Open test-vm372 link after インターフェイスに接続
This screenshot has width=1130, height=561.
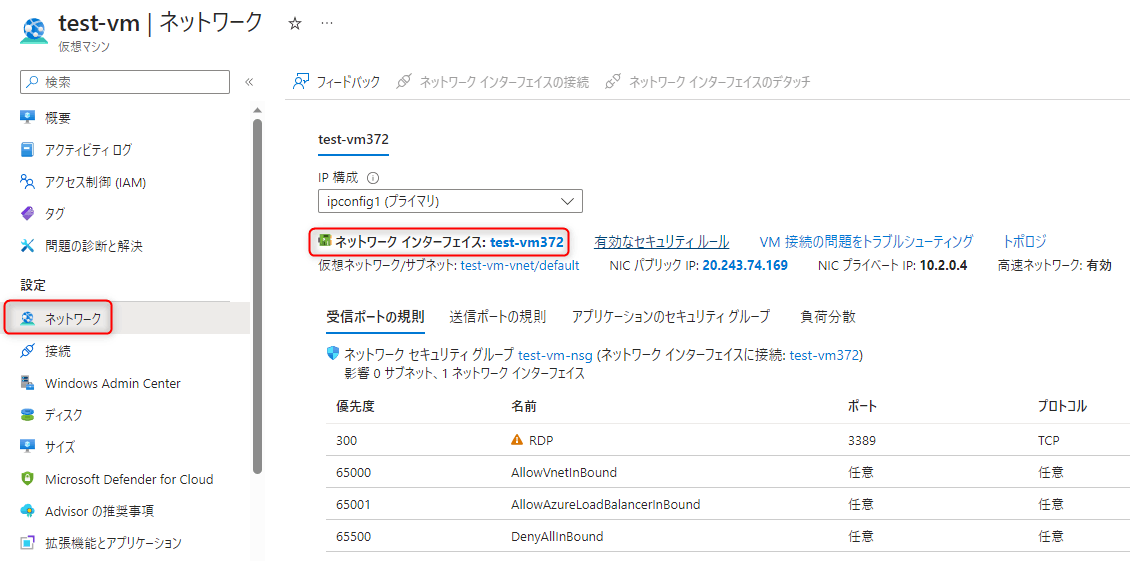pyautogui.click(x=824, y=355)
